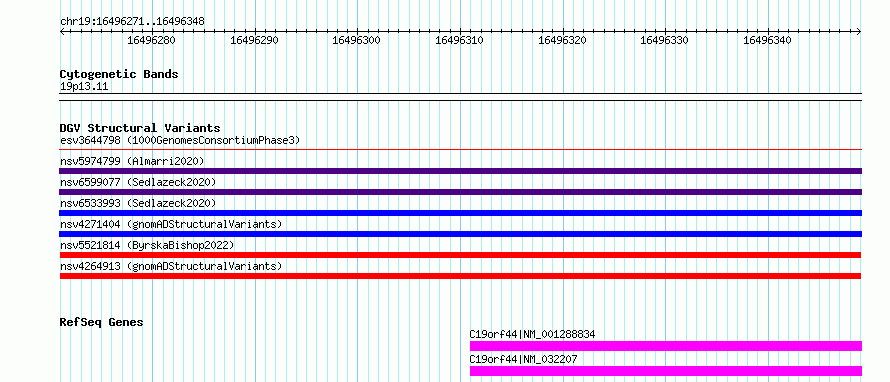This screenshot has height=382, width=890.
Task: Click ruler position label 16496330
Action: click(x=664, y=40)
